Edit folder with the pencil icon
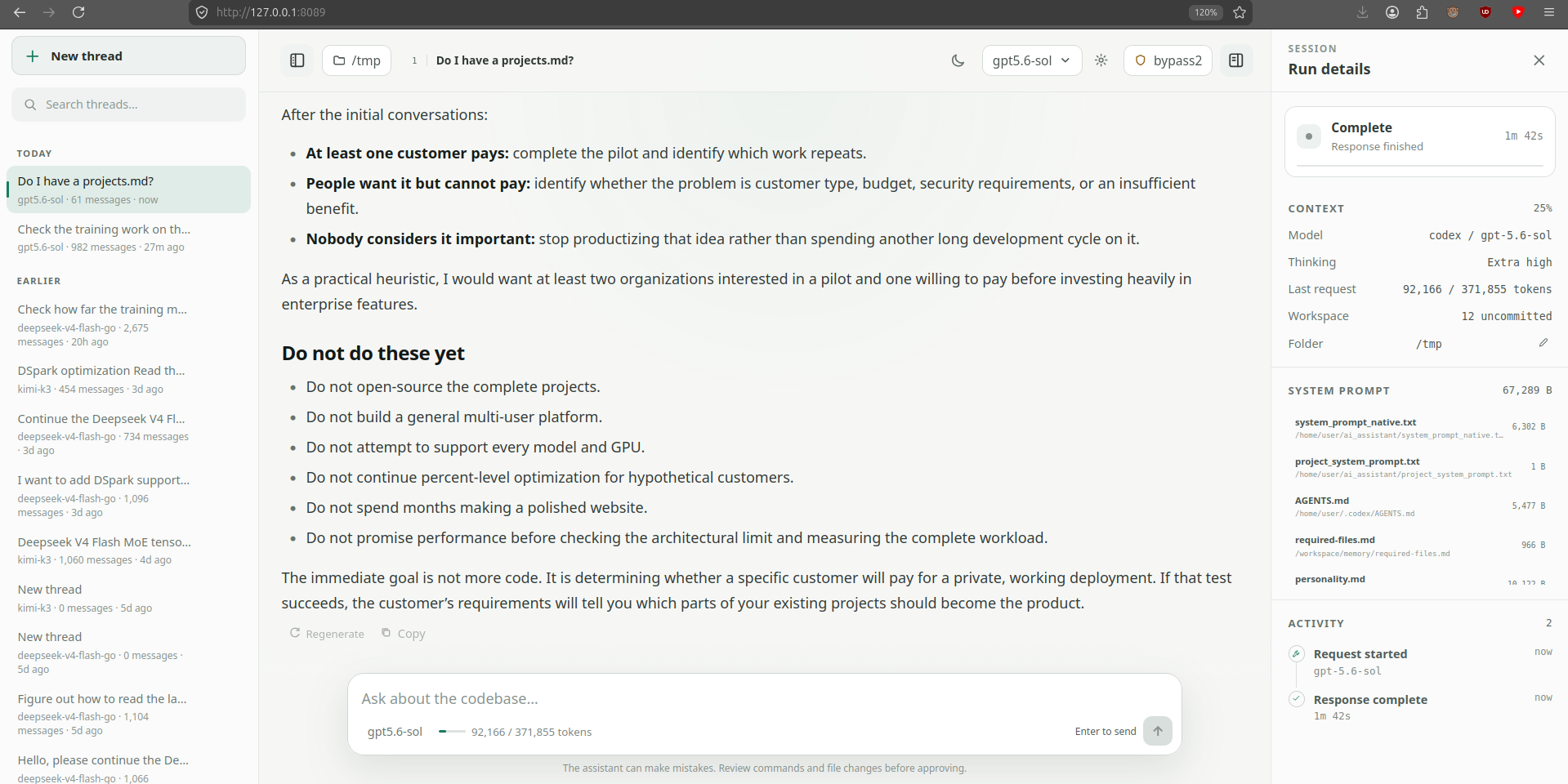 [x=1543, y=343]
